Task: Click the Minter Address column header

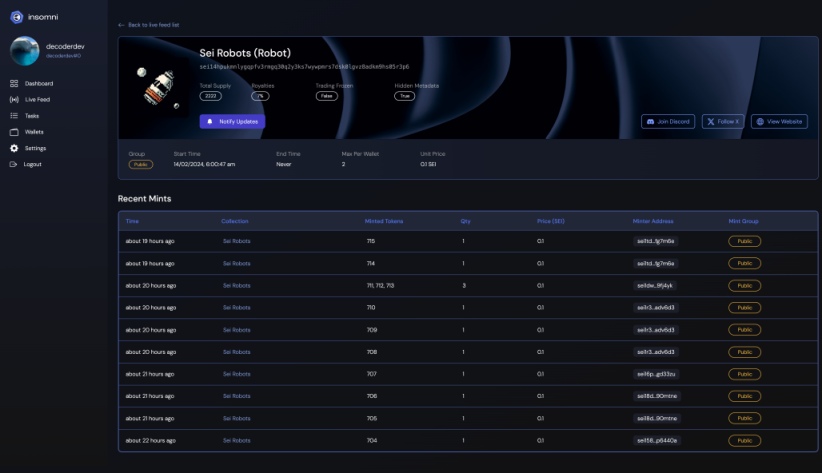Action: [653, 221]
